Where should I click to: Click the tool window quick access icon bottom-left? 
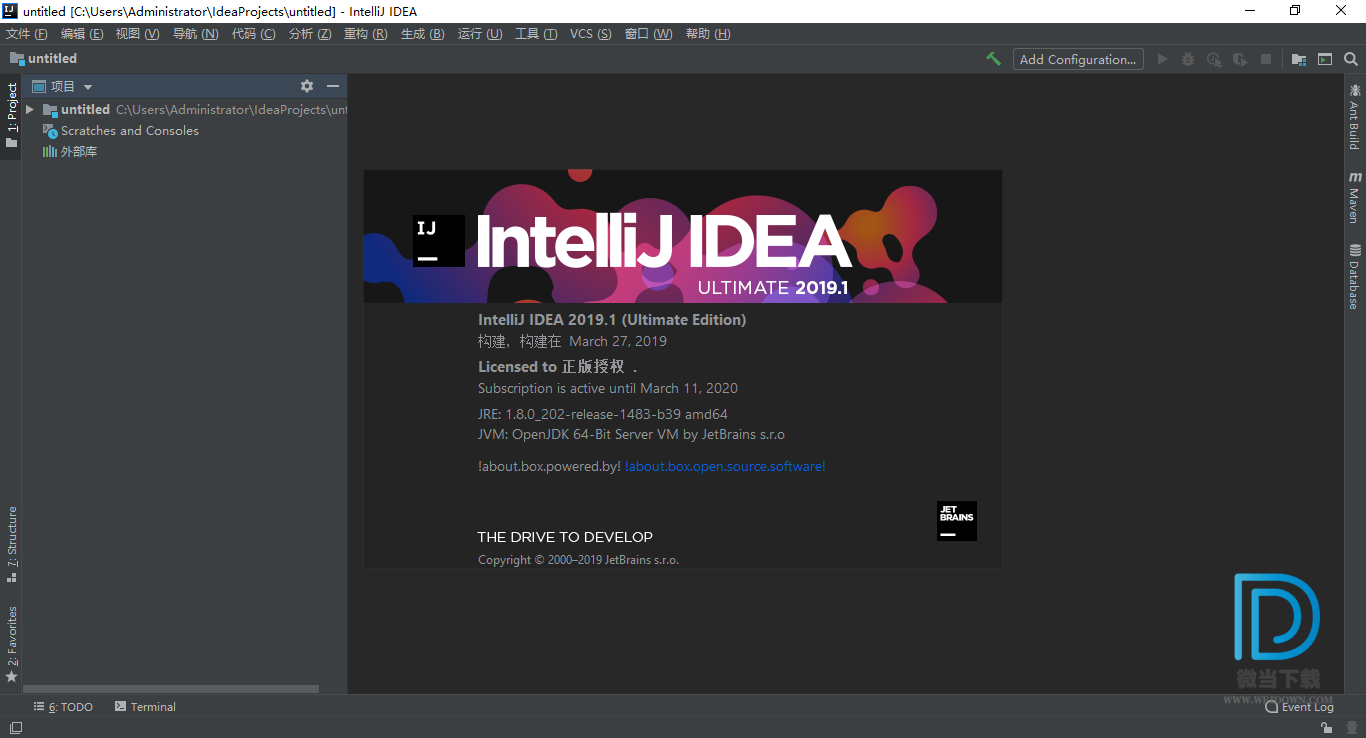(x=16, y=728)
